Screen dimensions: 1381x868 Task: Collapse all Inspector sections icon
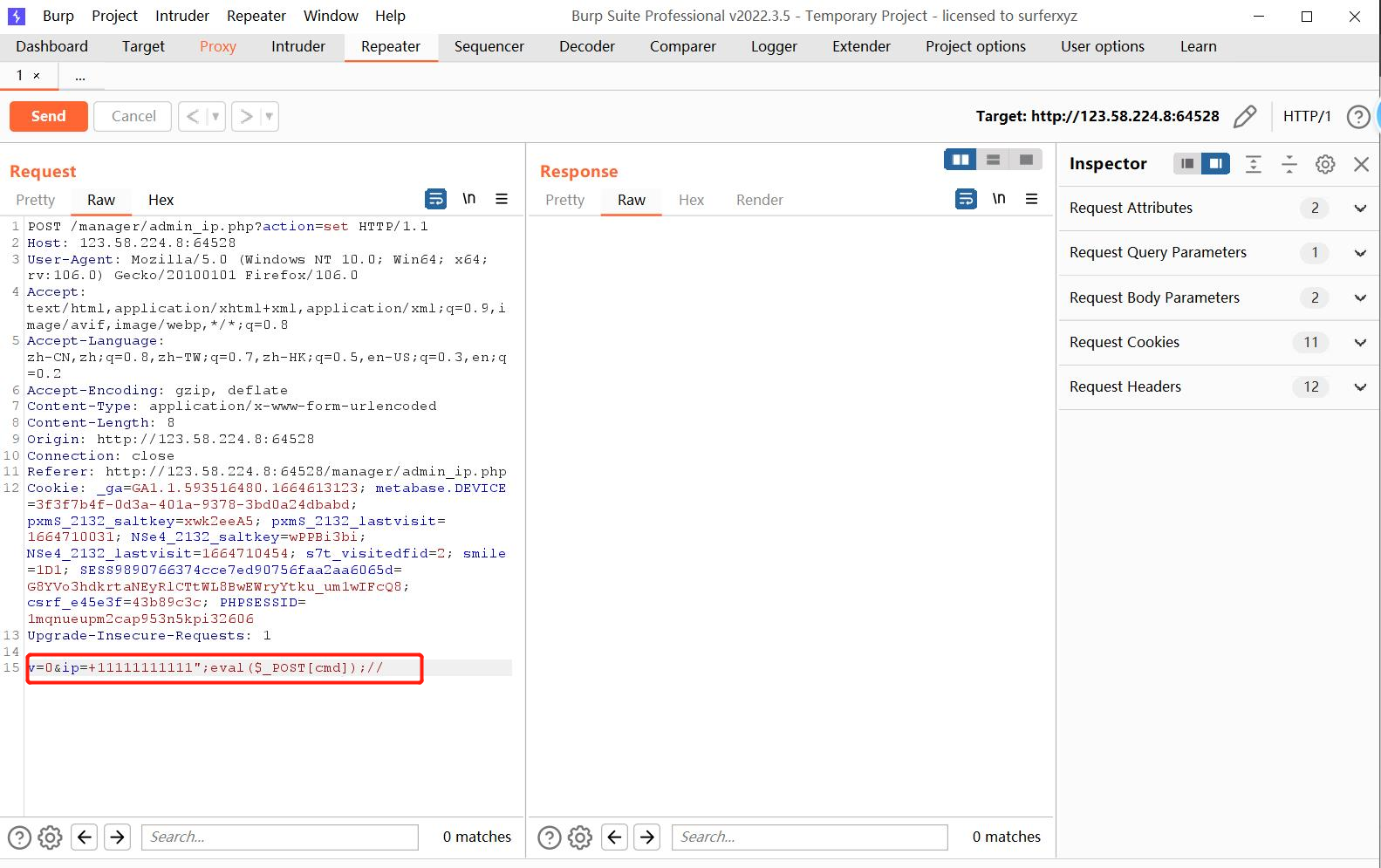(1289, 164)
